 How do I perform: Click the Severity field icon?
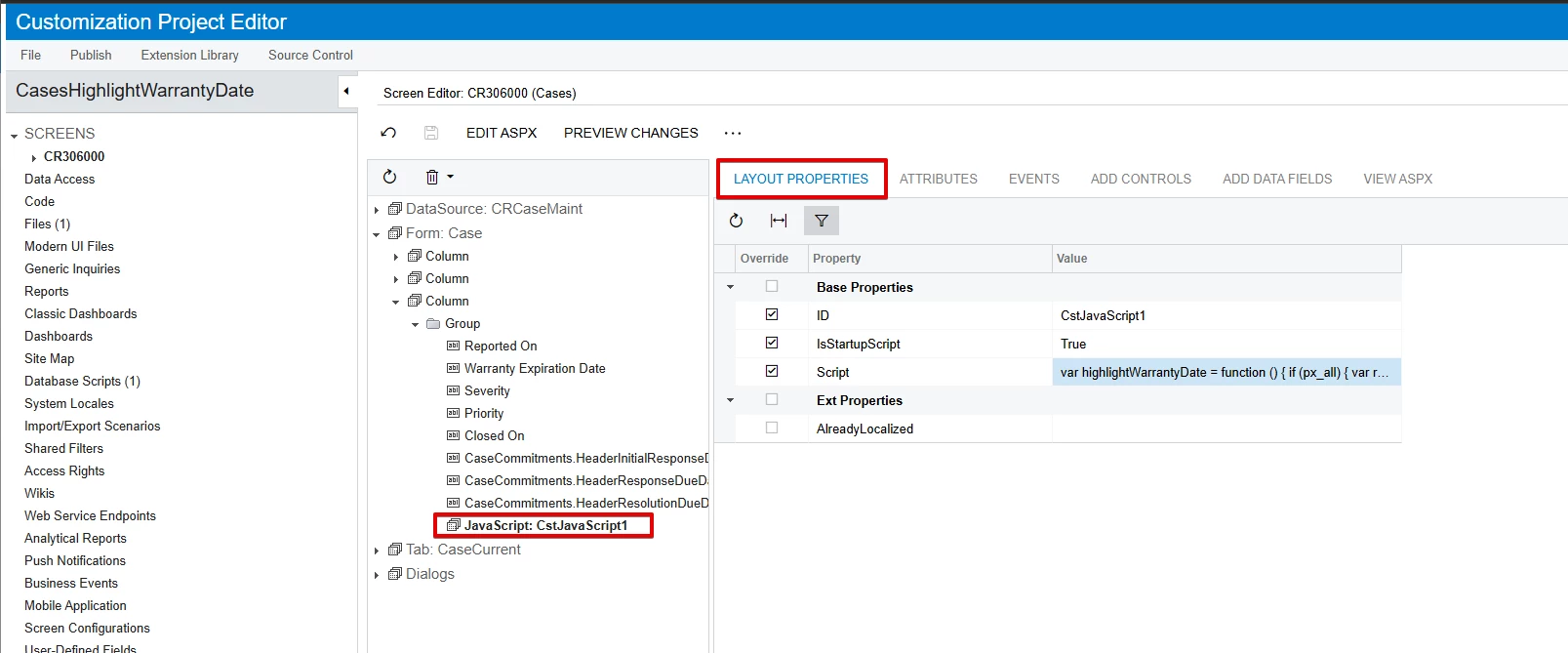click(x=453, y=390)
